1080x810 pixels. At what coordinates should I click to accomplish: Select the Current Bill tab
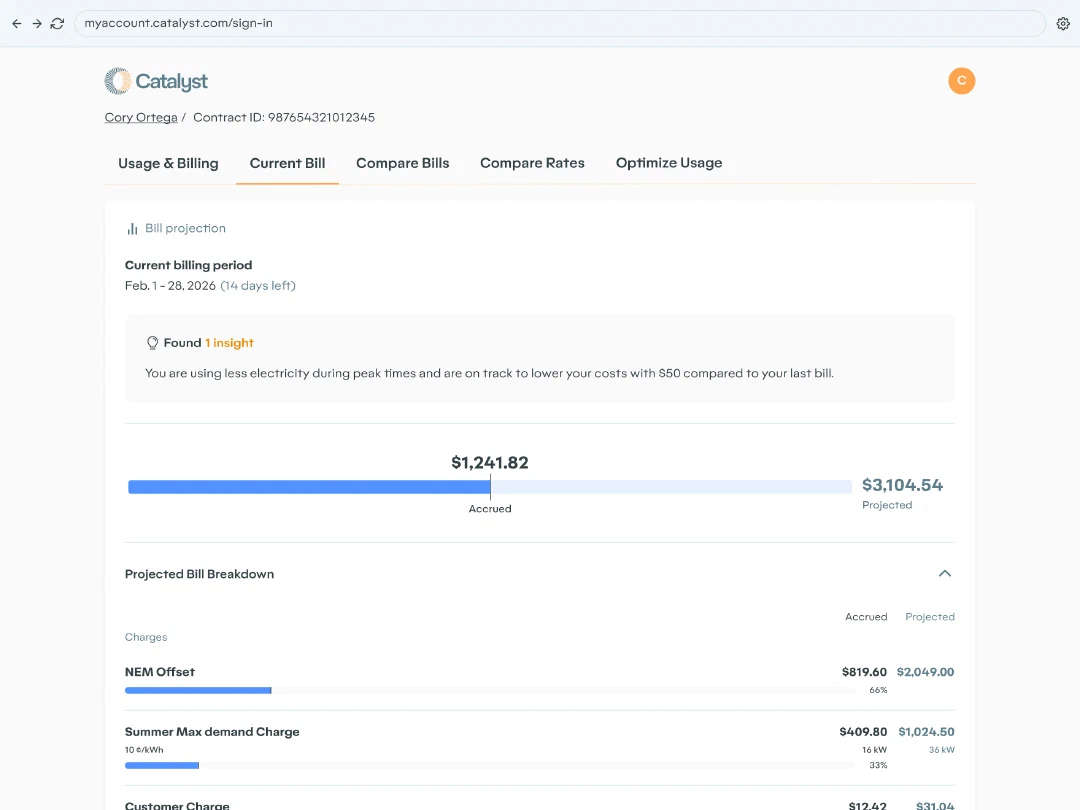click(287, 163)
